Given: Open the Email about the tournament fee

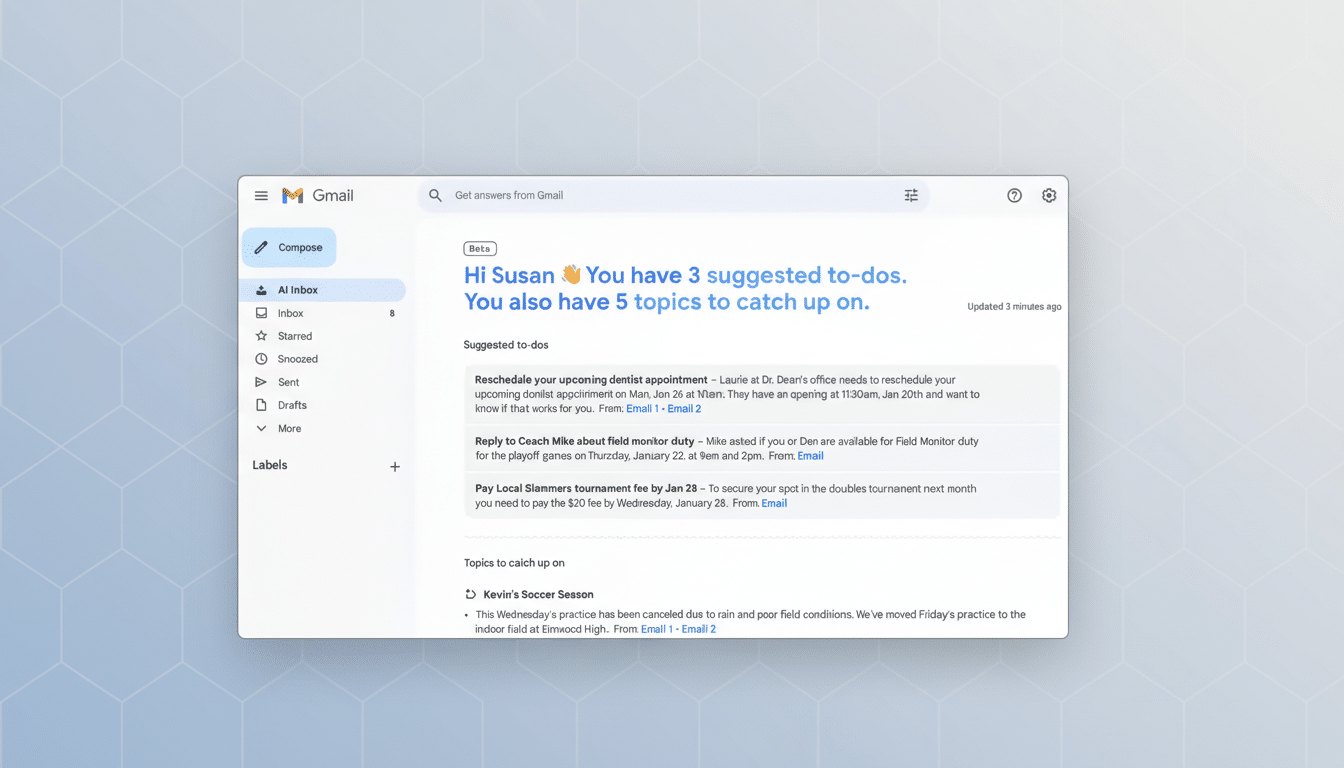Looking at the screenshot, I should click(774, 503).
